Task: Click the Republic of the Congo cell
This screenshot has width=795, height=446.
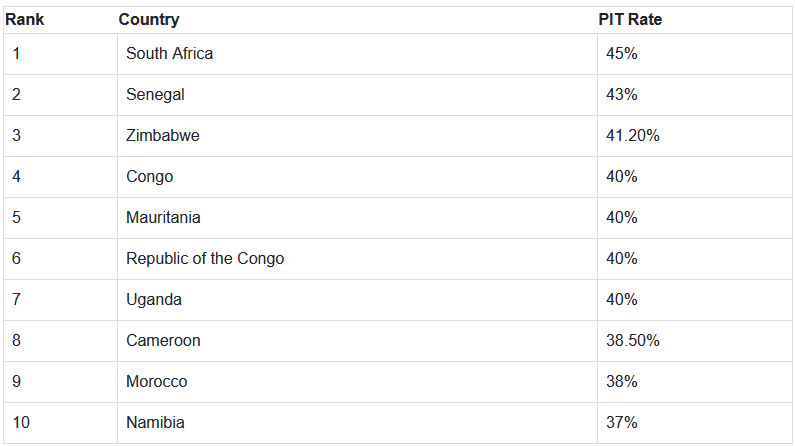Action: point(205,258)
